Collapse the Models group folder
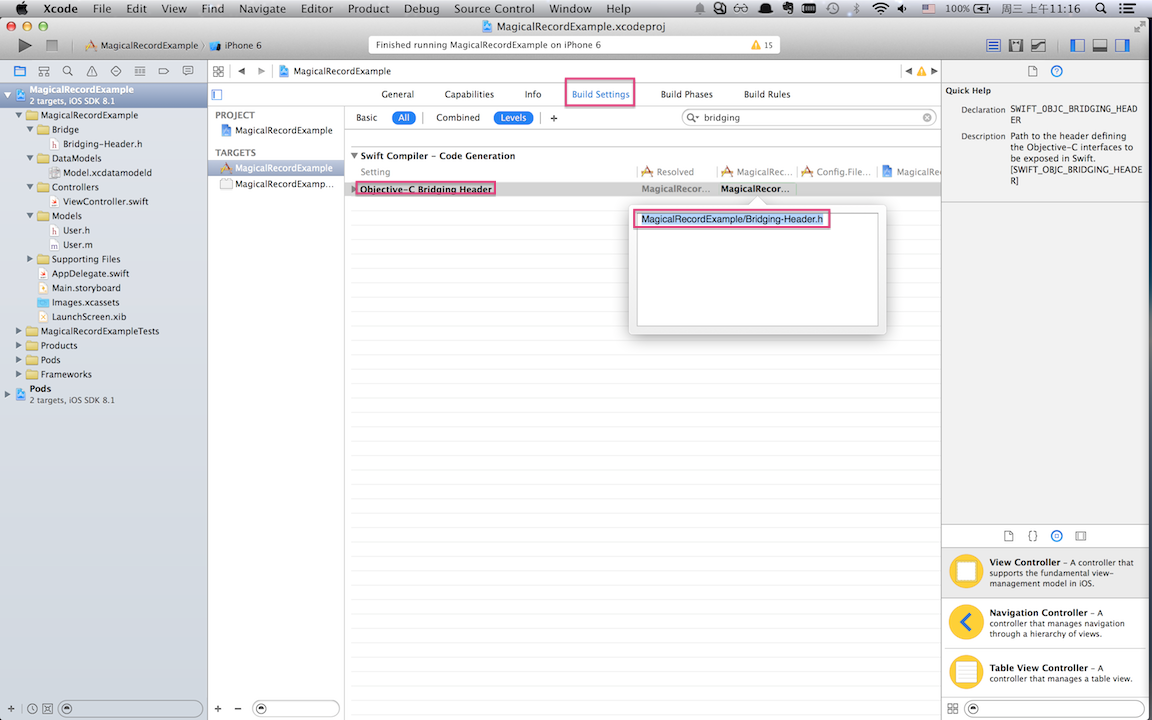Screen dimensions: 1152x720 click(x=30, y=216)
